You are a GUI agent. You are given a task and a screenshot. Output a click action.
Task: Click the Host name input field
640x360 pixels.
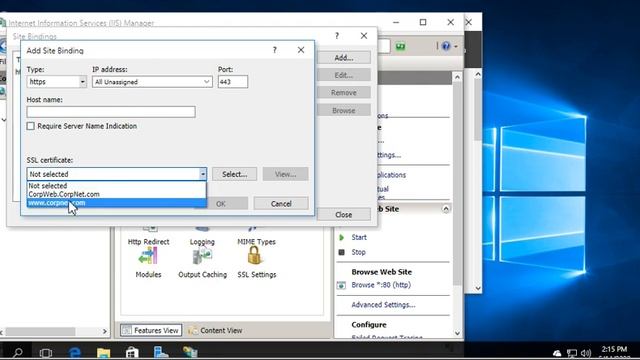pos(111,112)
